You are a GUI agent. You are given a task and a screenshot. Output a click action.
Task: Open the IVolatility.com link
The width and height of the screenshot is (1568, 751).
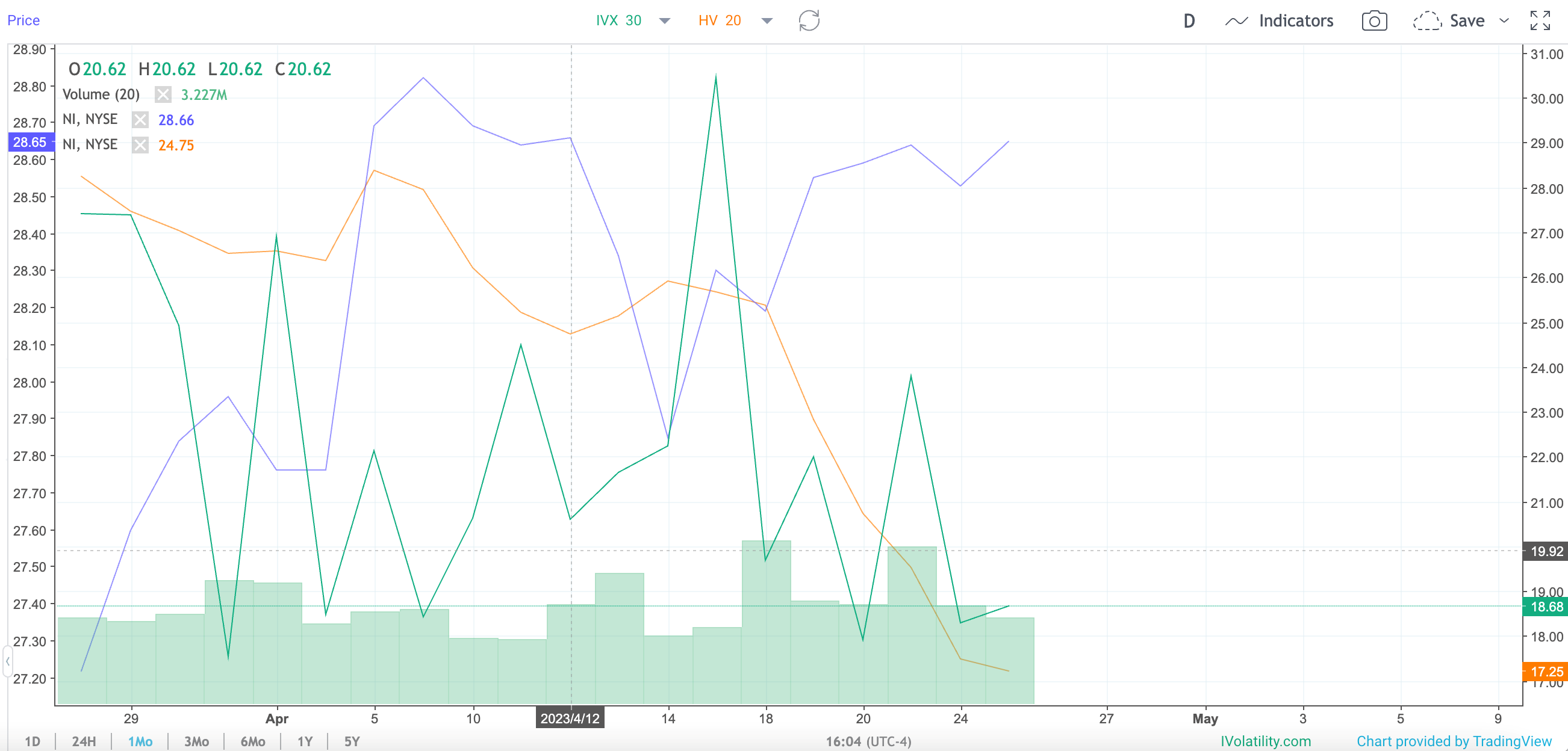(x=1266, y=741)
